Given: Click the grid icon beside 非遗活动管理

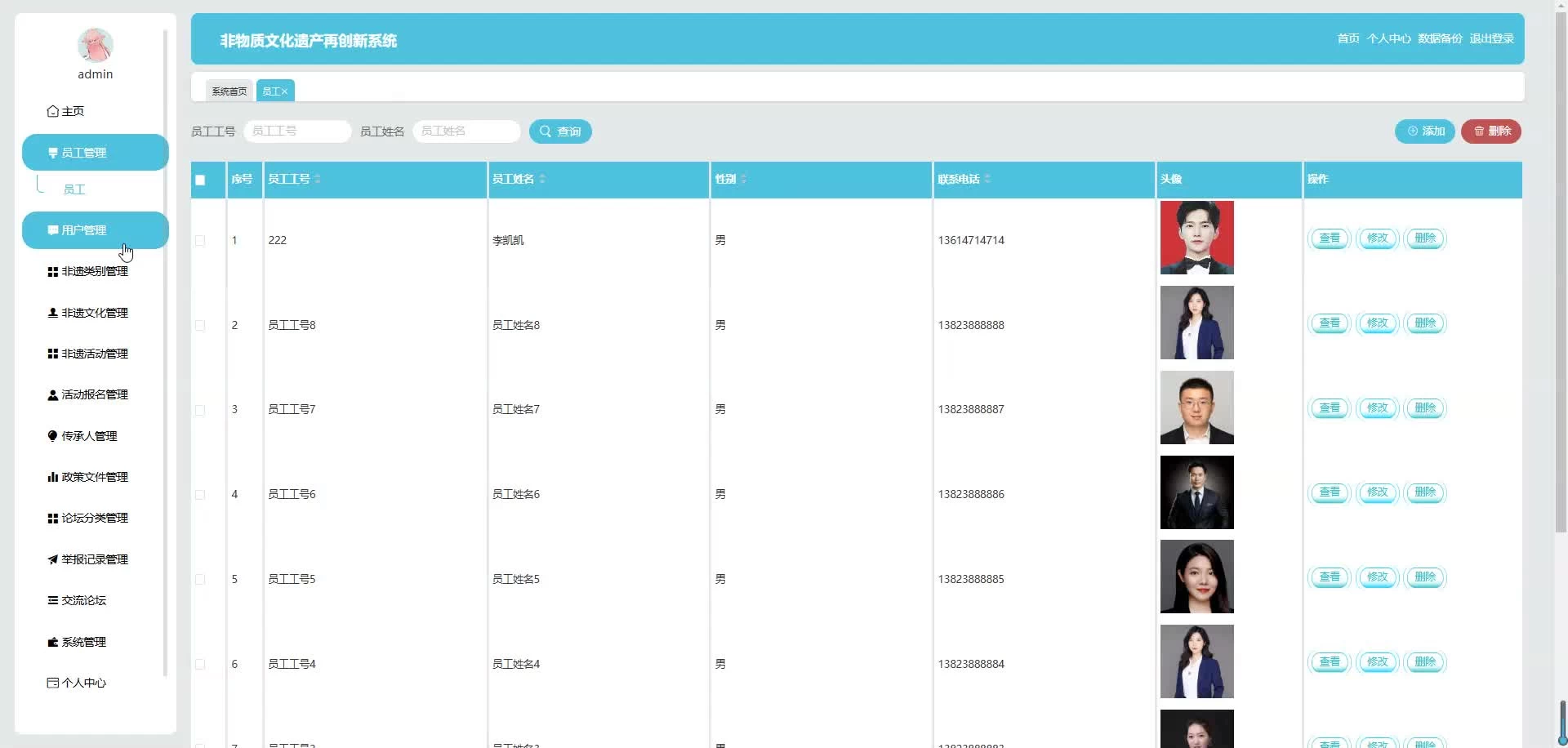Looking at the screenshot, I should point(53,354).
